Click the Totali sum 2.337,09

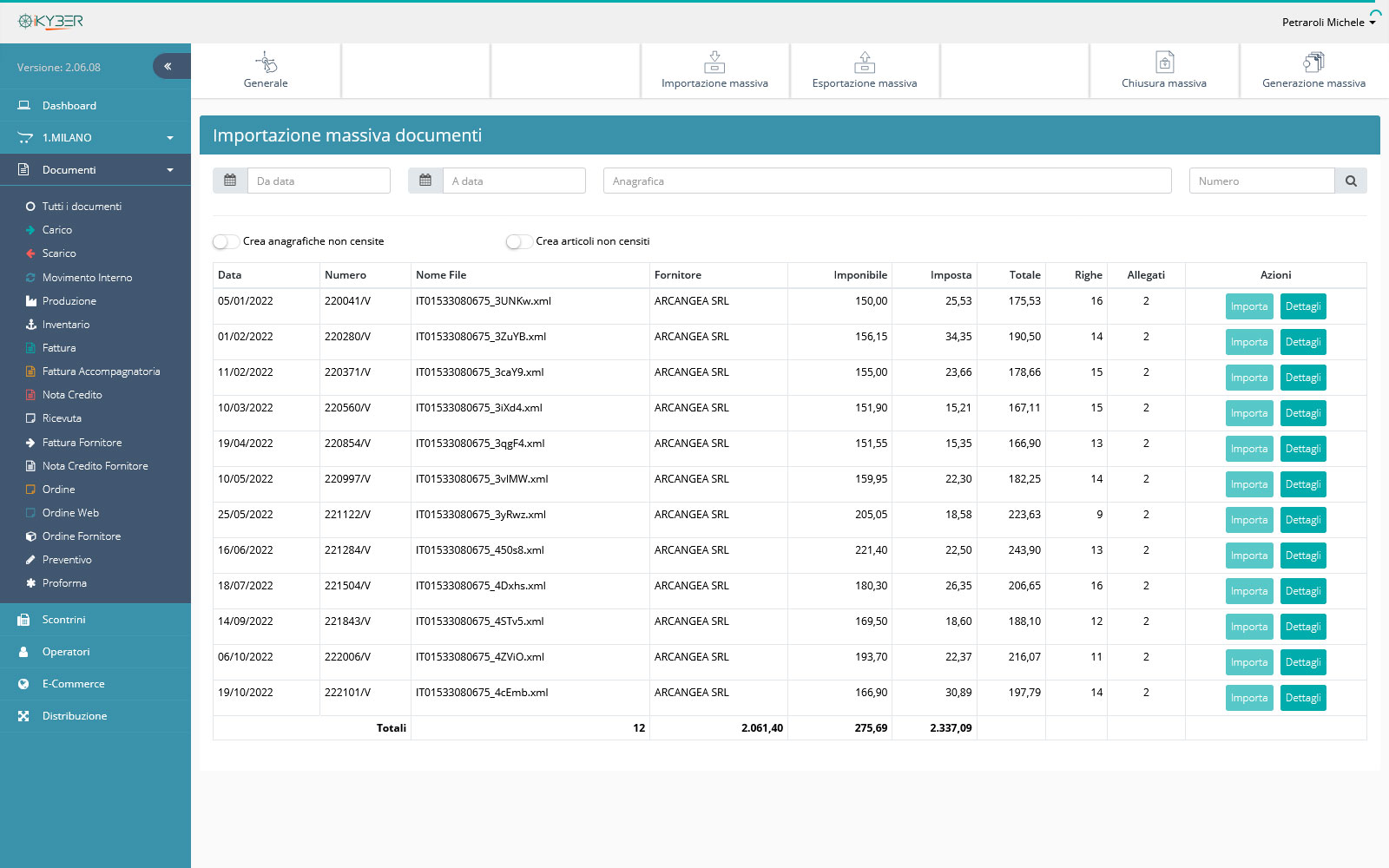click(x=951, y=728)
